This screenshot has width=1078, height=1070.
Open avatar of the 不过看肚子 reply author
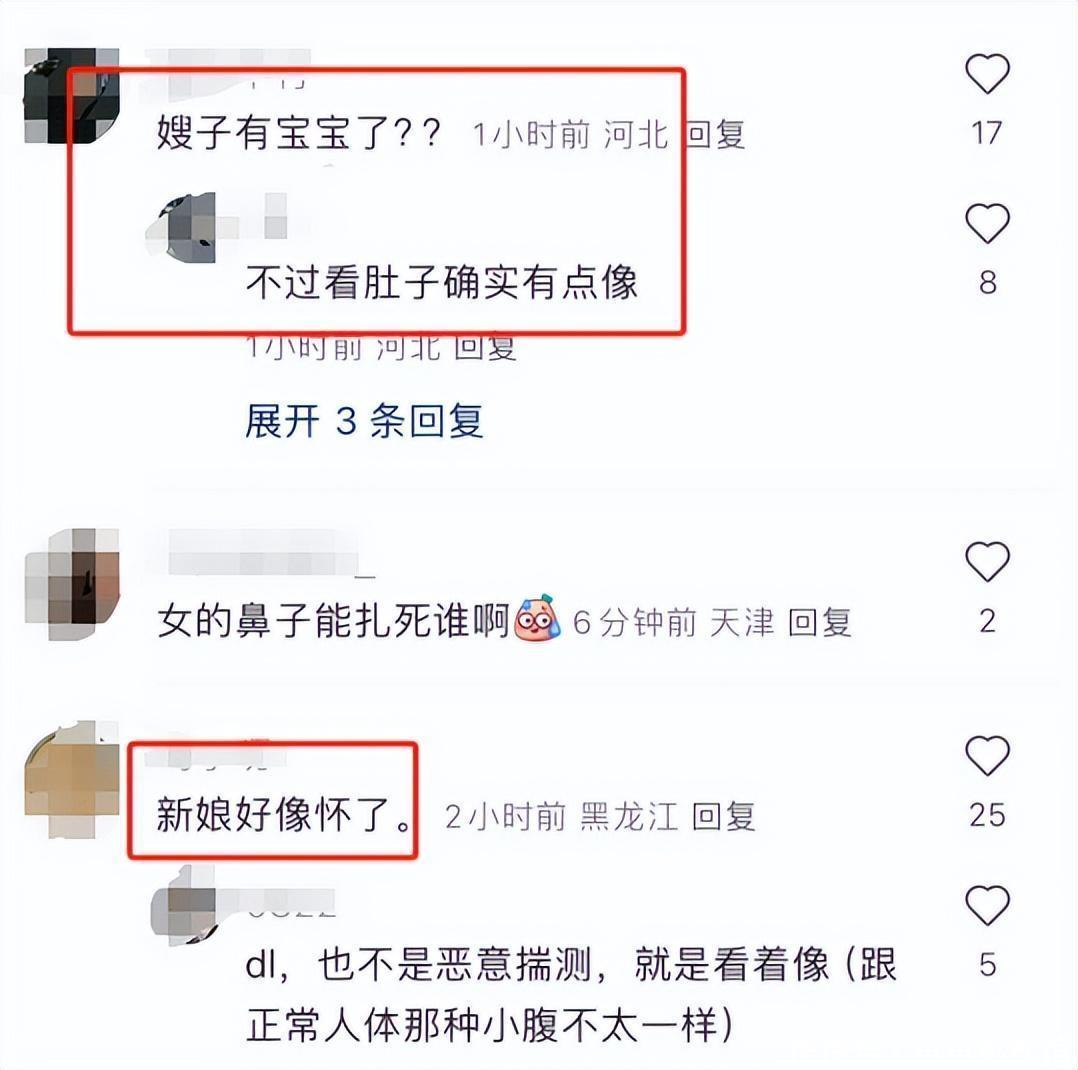184,227
